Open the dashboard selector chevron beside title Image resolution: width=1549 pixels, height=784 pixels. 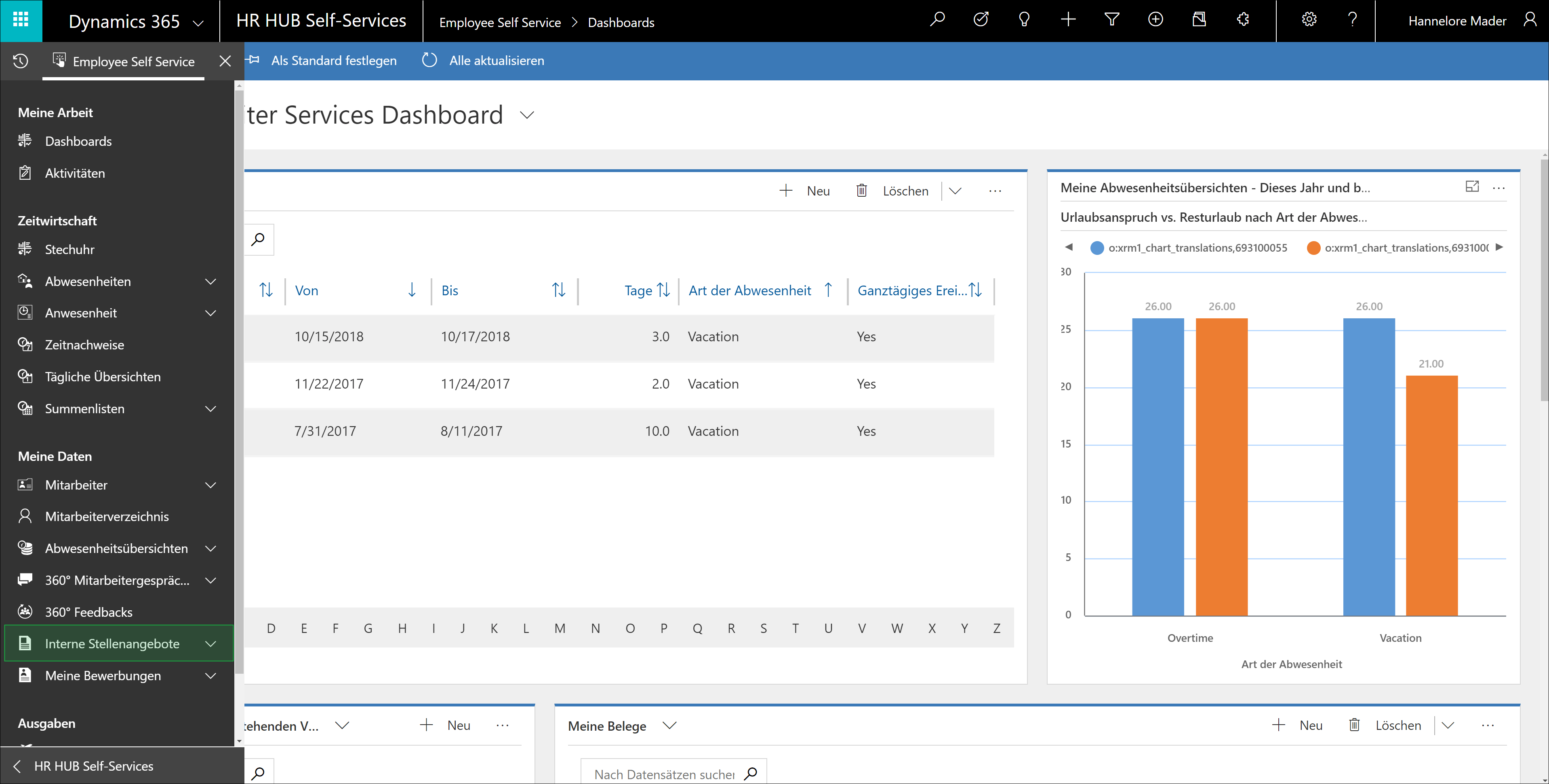527,115
